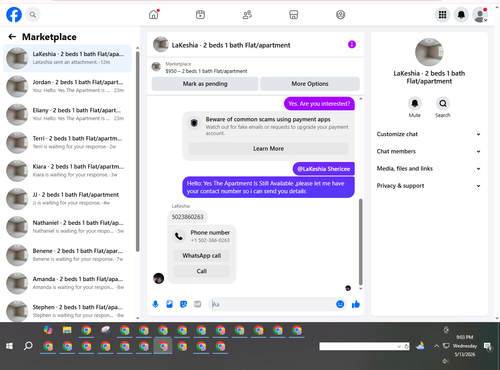Open the Groups icon in top bar
Screen dimensions: 500x370
(x=340, y=15)
